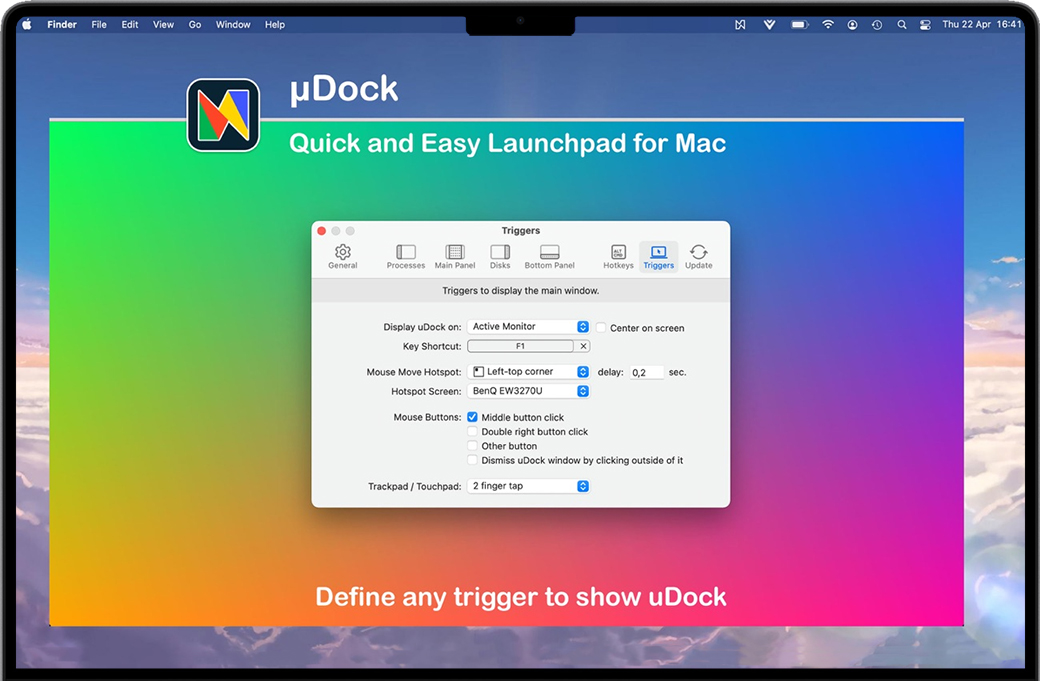This screenshot has height=681, width=1040.
Task: Open the Hotspot Screen dropdown
Action: click(x=529, y=391)
